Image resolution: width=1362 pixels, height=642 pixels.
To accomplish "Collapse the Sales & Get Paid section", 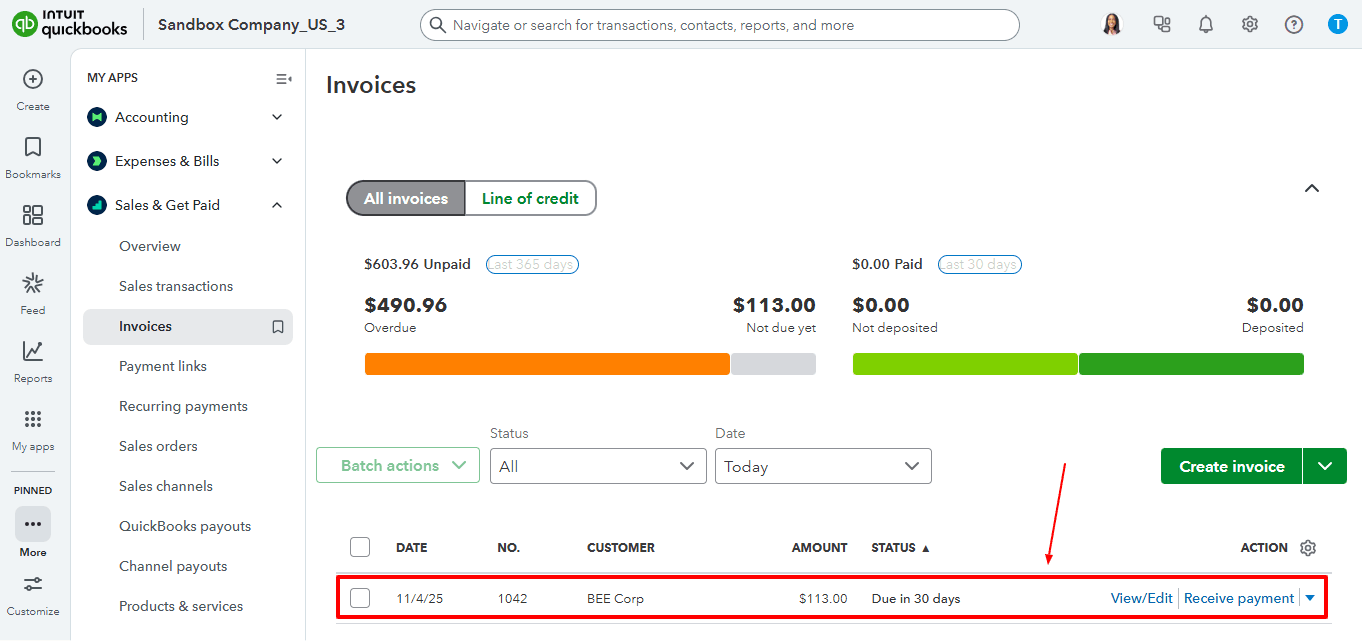I will click(277, 205).
